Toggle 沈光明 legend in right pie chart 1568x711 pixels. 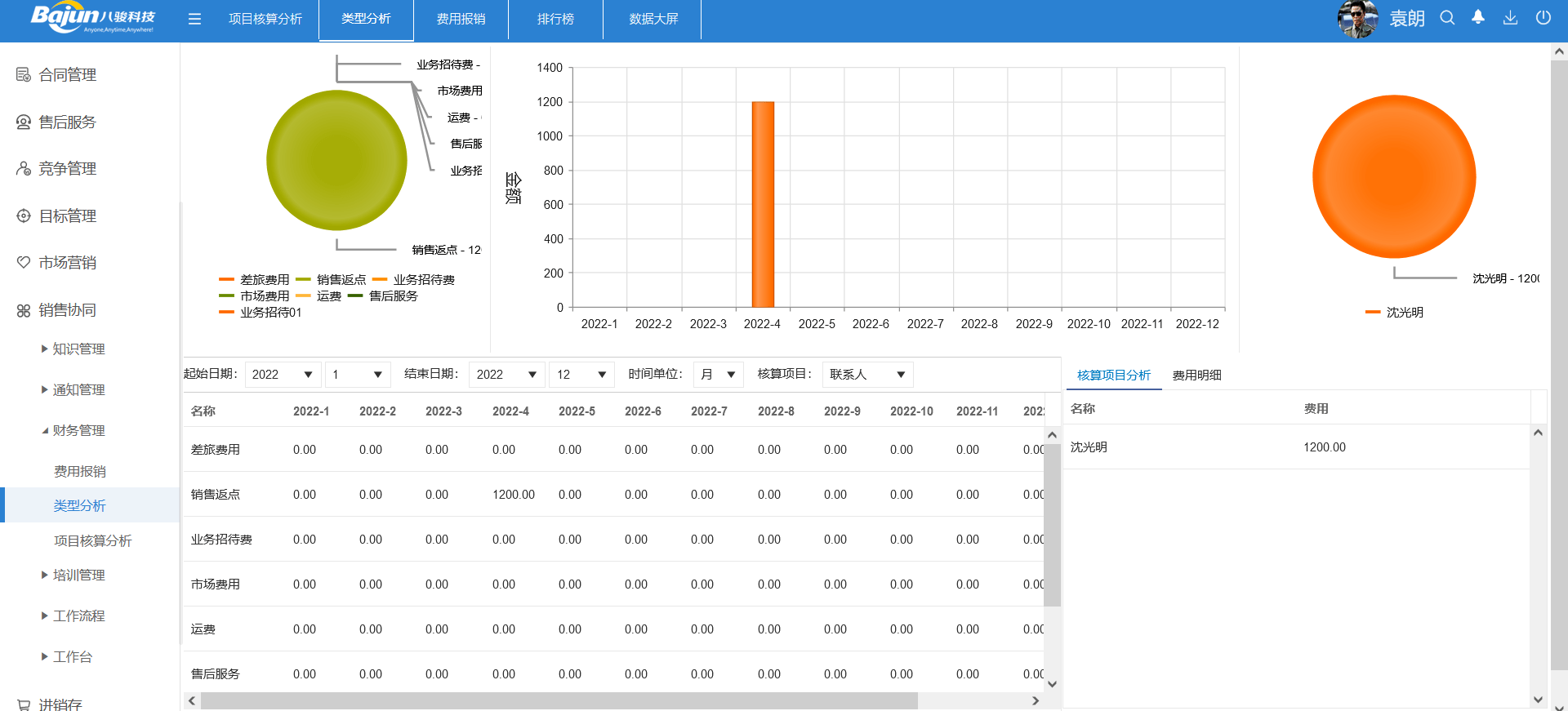click(x=1395, y=313)
